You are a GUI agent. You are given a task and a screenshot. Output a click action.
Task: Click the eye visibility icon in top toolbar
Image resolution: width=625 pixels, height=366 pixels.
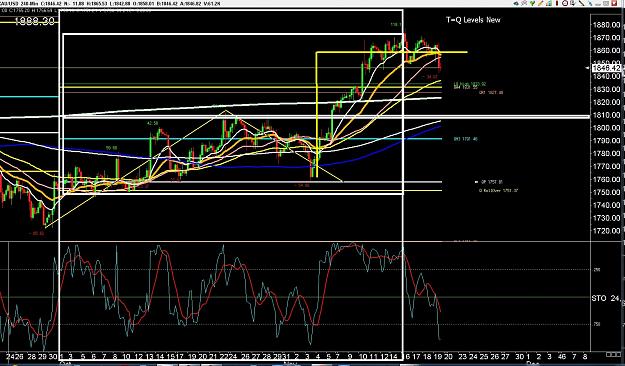[x=516, y=3]
